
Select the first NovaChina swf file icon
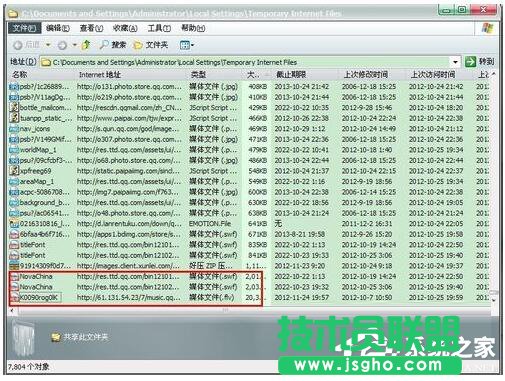coord(14,276)
